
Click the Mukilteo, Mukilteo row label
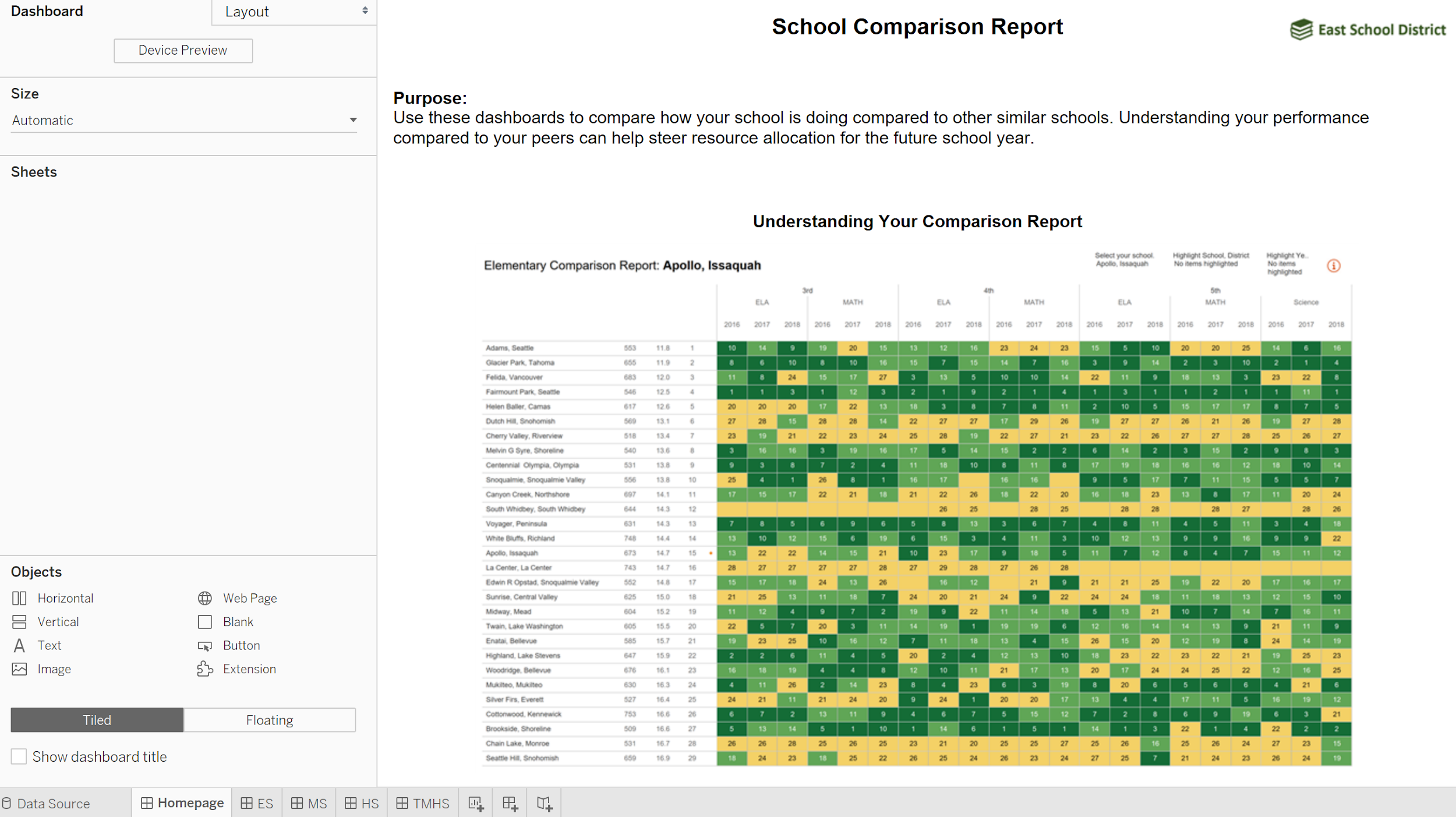point(514,685)
